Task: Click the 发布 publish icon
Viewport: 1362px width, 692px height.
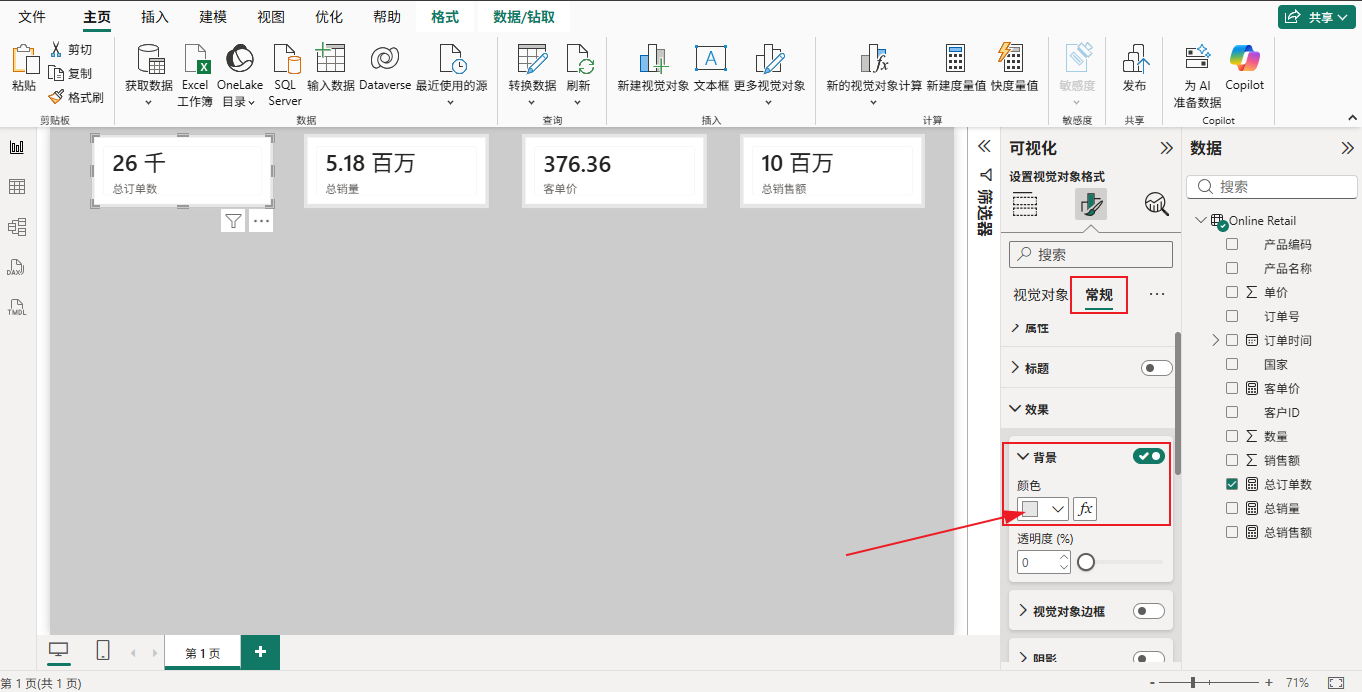Action: coord(1134,59)
